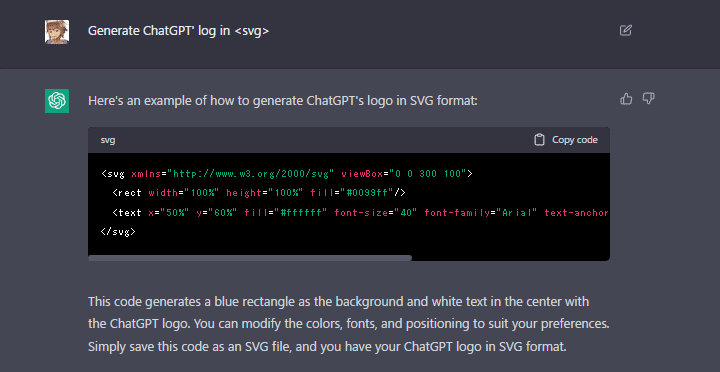
Task: Click the clipboard icon in code header
Action: tap(539, 140)
